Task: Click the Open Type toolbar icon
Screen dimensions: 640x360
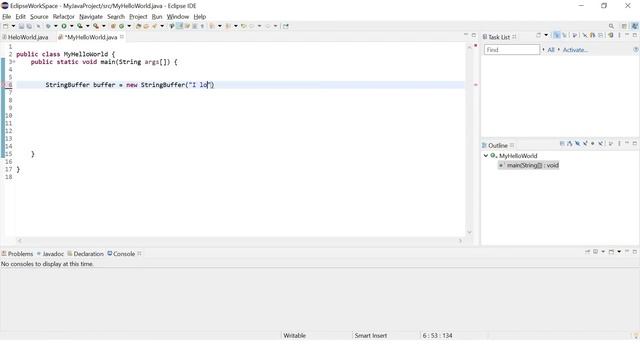Action: point(138,26)
